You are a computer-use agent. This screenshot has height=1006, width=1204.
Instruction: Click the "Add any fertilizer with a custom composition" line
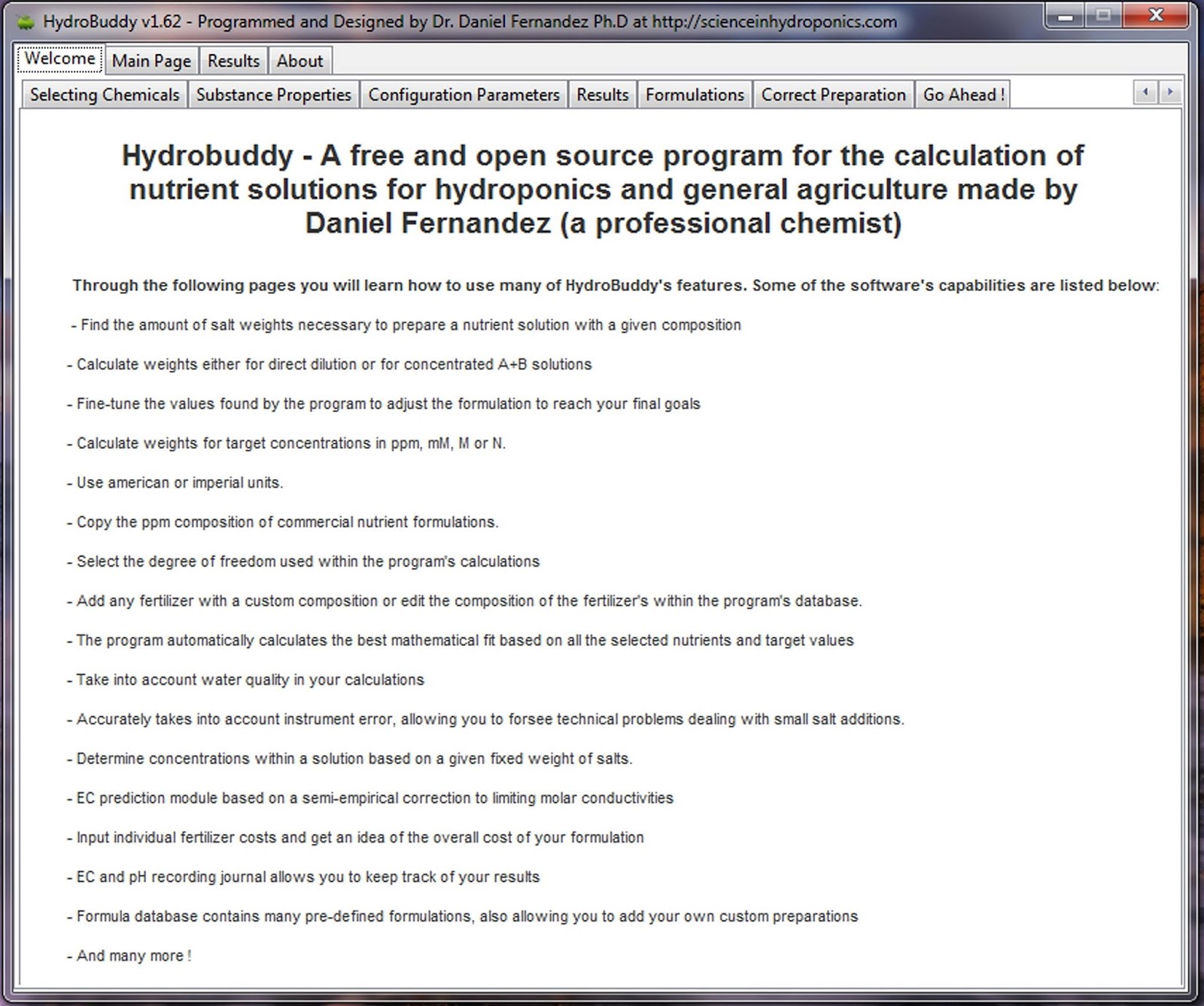(x=464, y=601)
